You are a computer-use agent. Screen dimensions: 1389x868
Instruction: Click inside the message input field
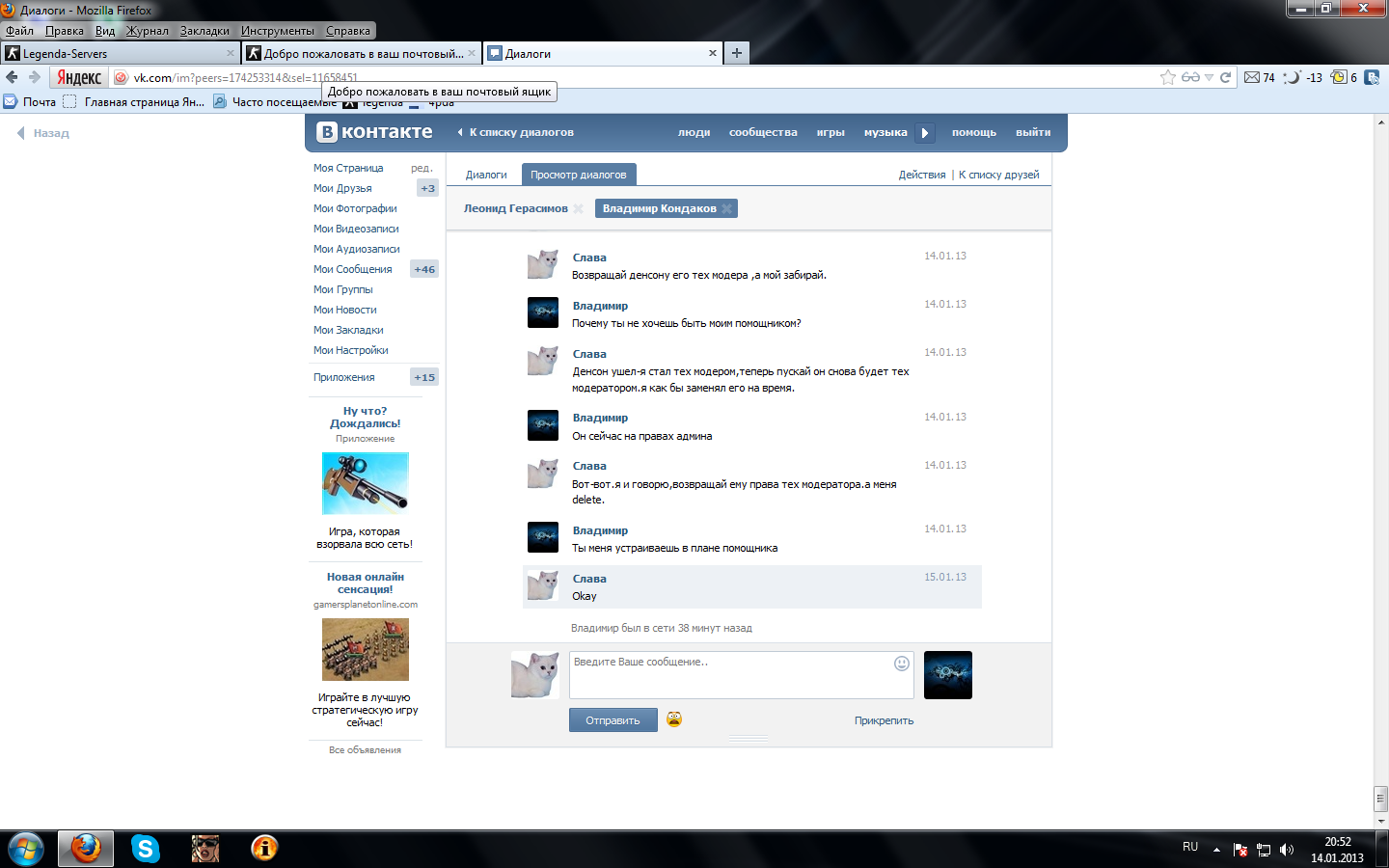coord(742,675)
